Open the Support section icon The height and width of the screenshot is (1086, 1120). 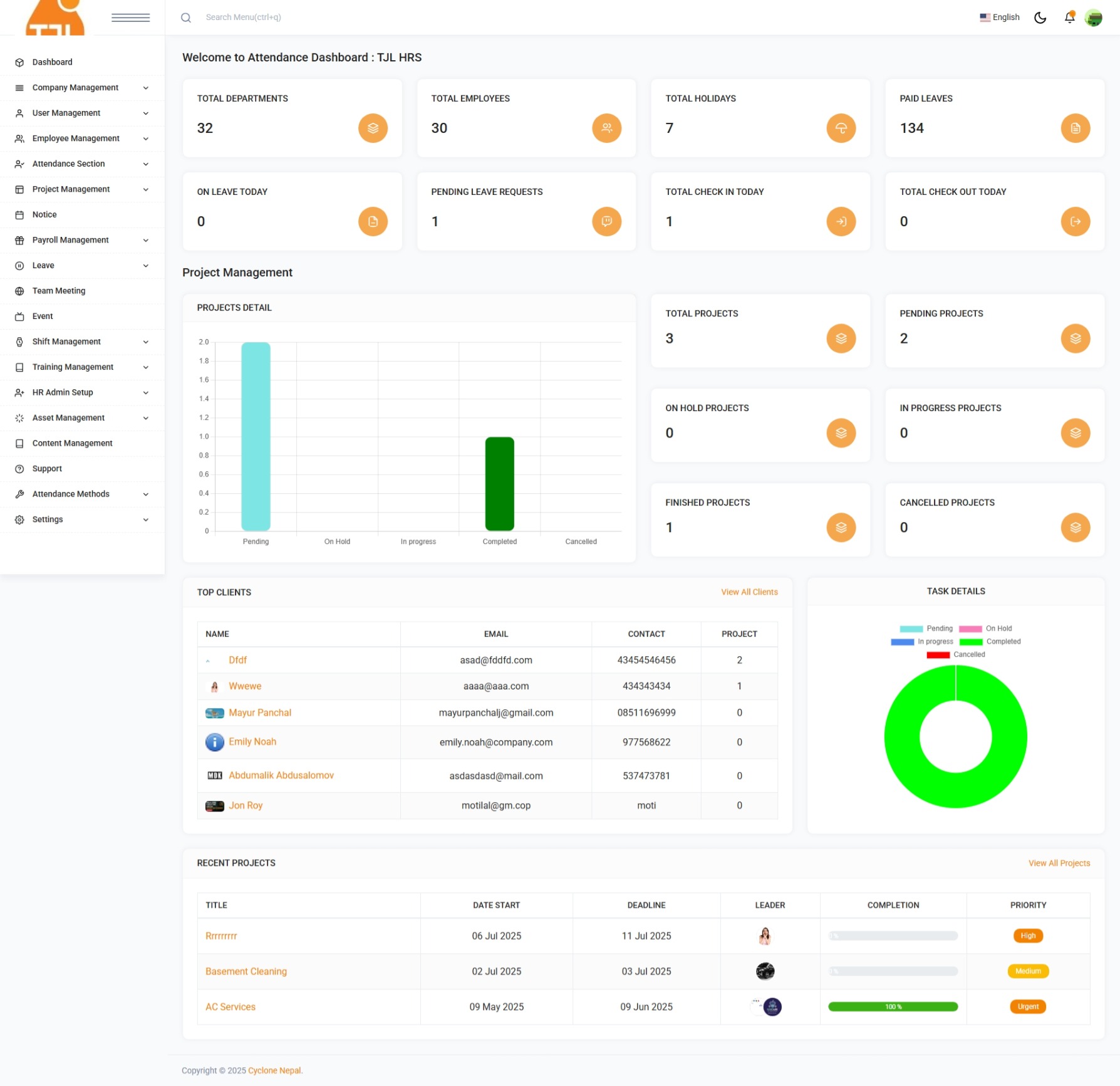[18, 468]
